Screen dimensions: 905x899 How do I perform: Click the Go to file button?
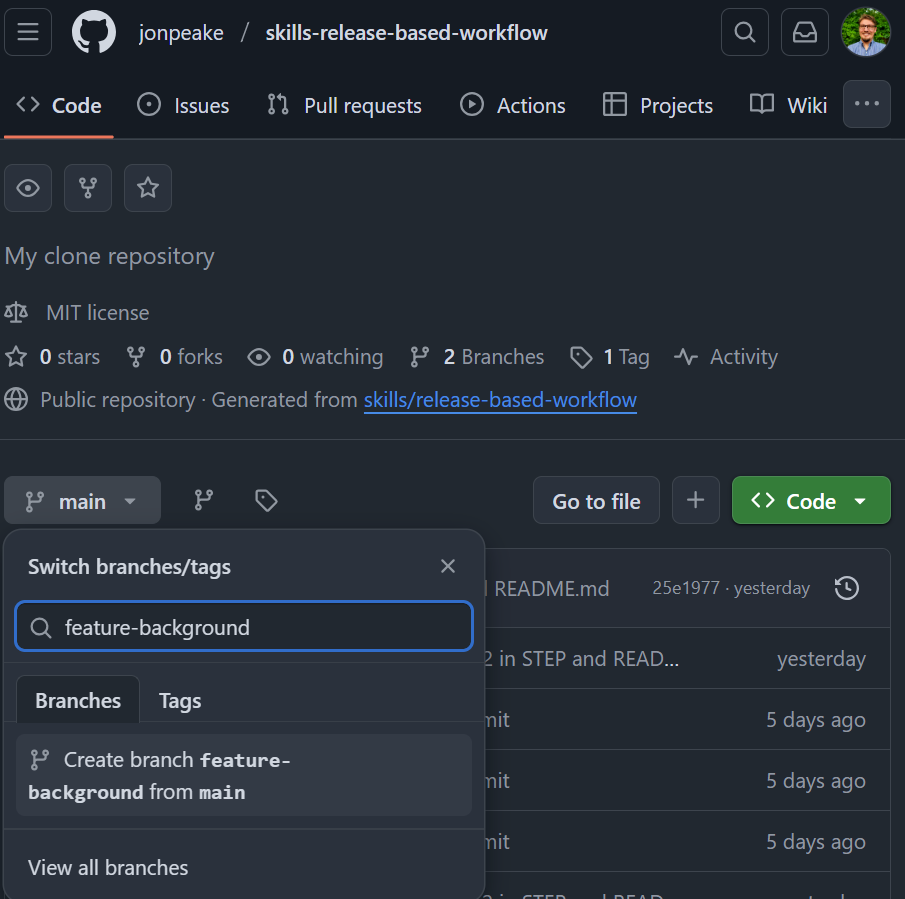point(596,500)
